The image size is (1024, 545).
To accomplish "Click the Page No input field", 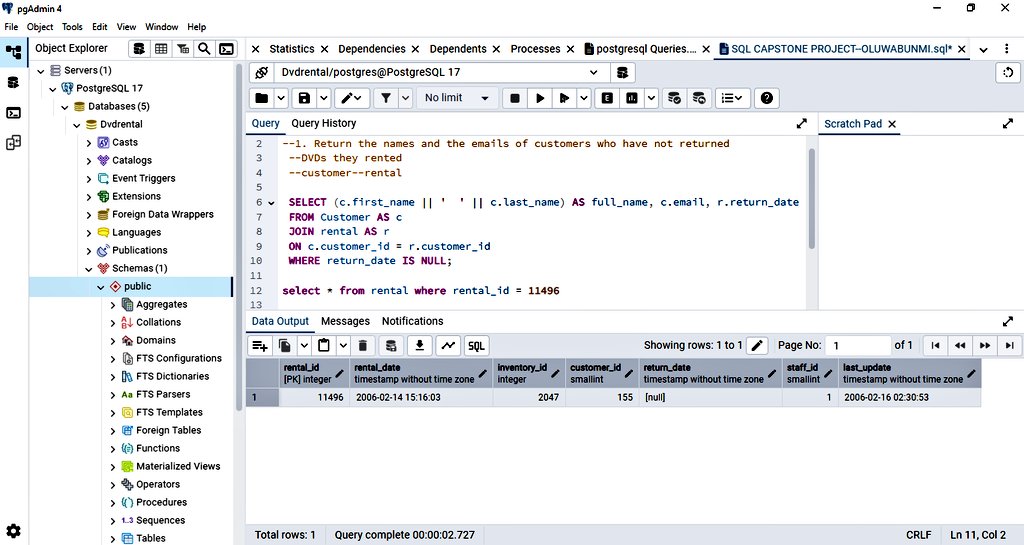I will click(x=858, y=345).
